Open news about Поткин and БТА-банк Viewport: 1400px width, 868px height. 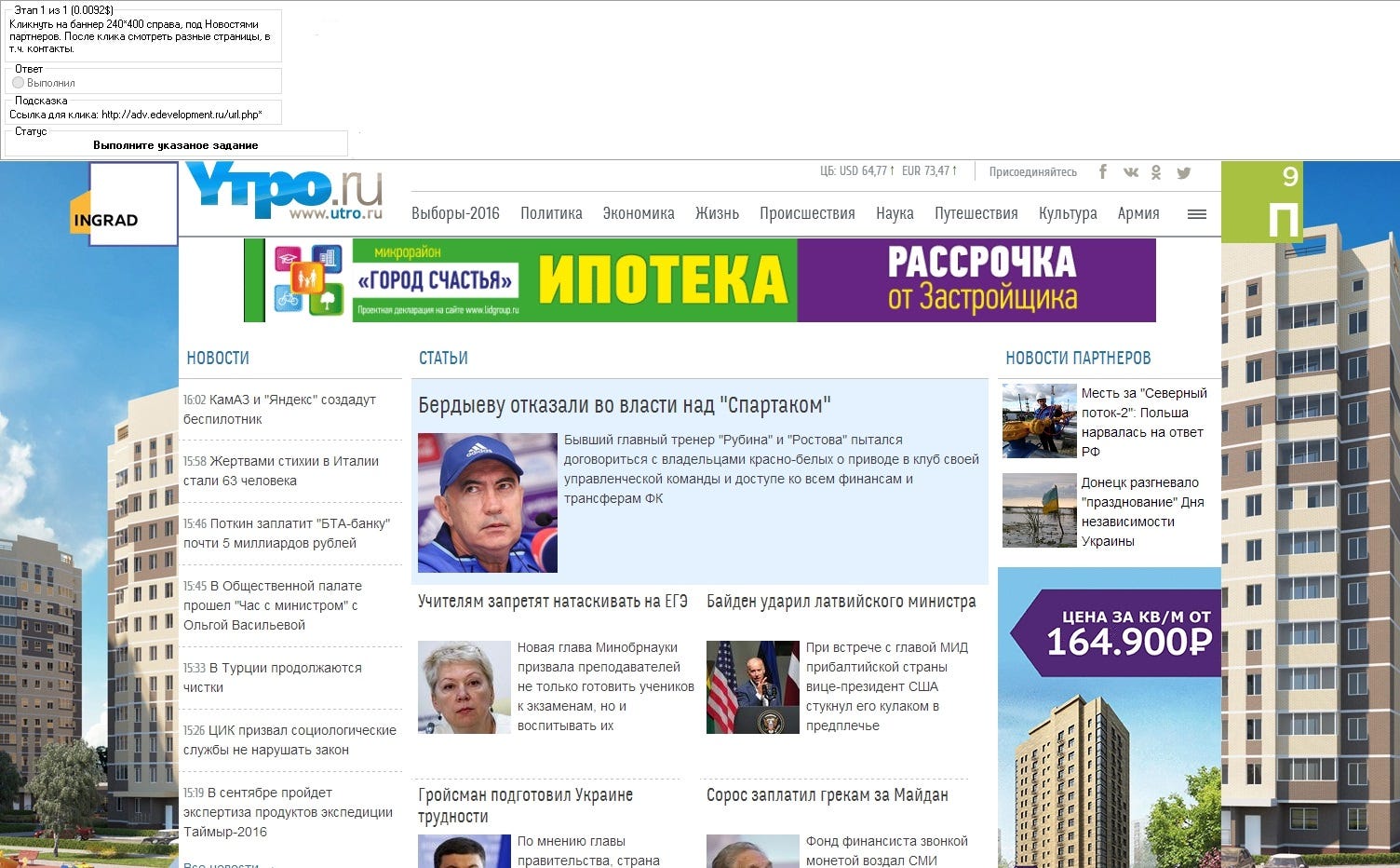point(287,533)
